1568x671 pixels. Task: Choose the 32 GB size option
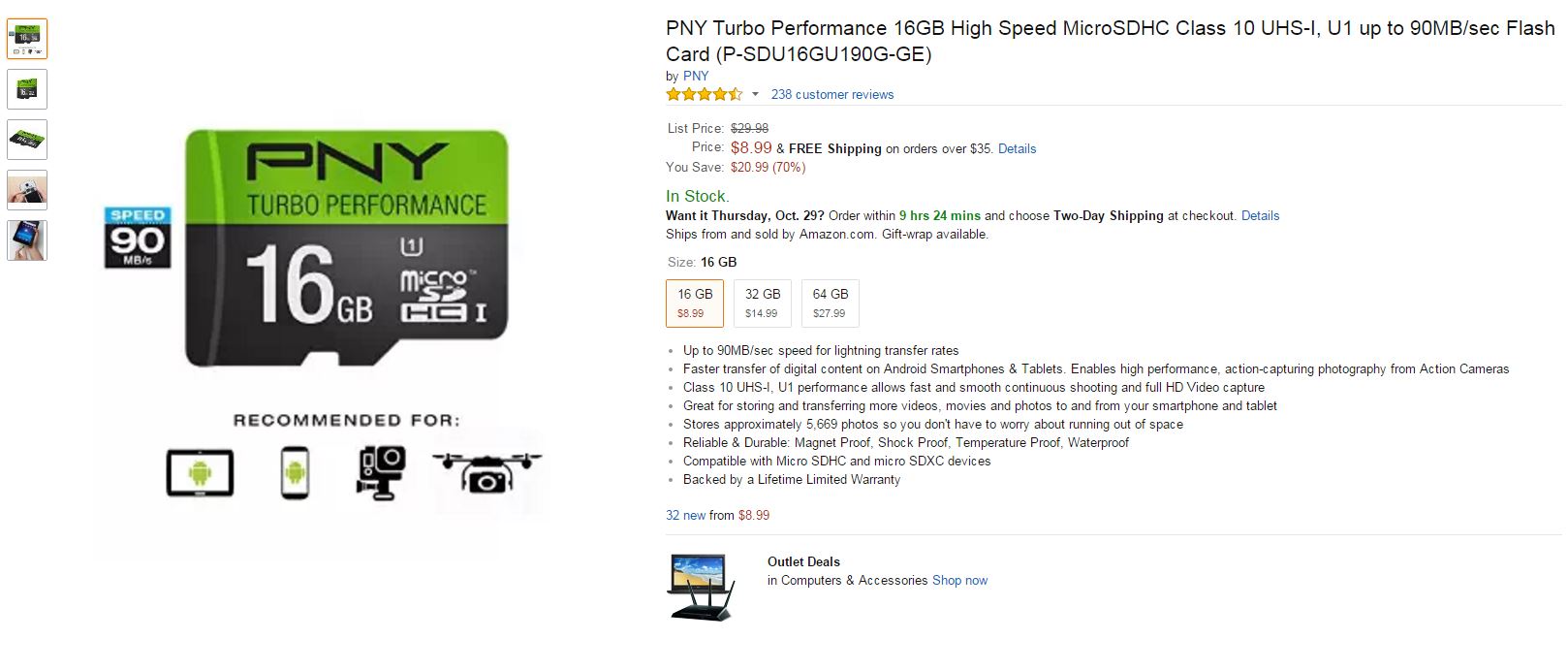point(763,303)
